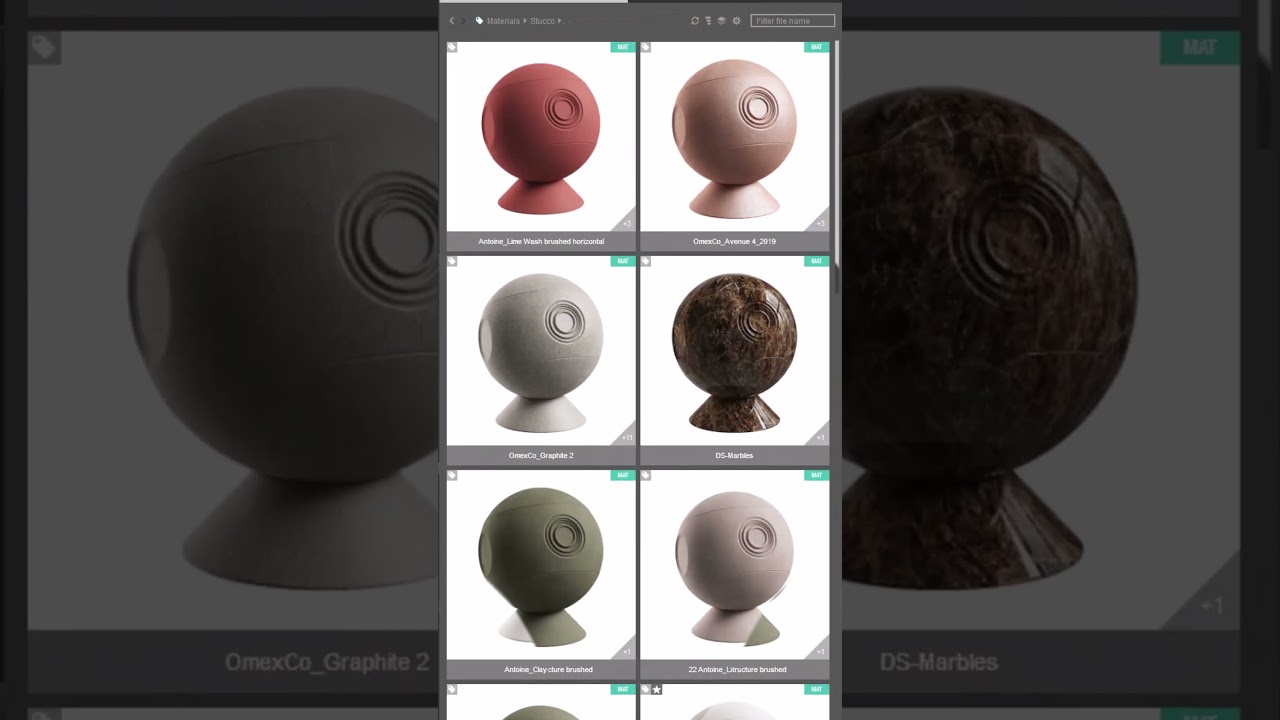Expand the arrow after Materials breadcrumb
1280x720 pixels.
click(525, 21)
